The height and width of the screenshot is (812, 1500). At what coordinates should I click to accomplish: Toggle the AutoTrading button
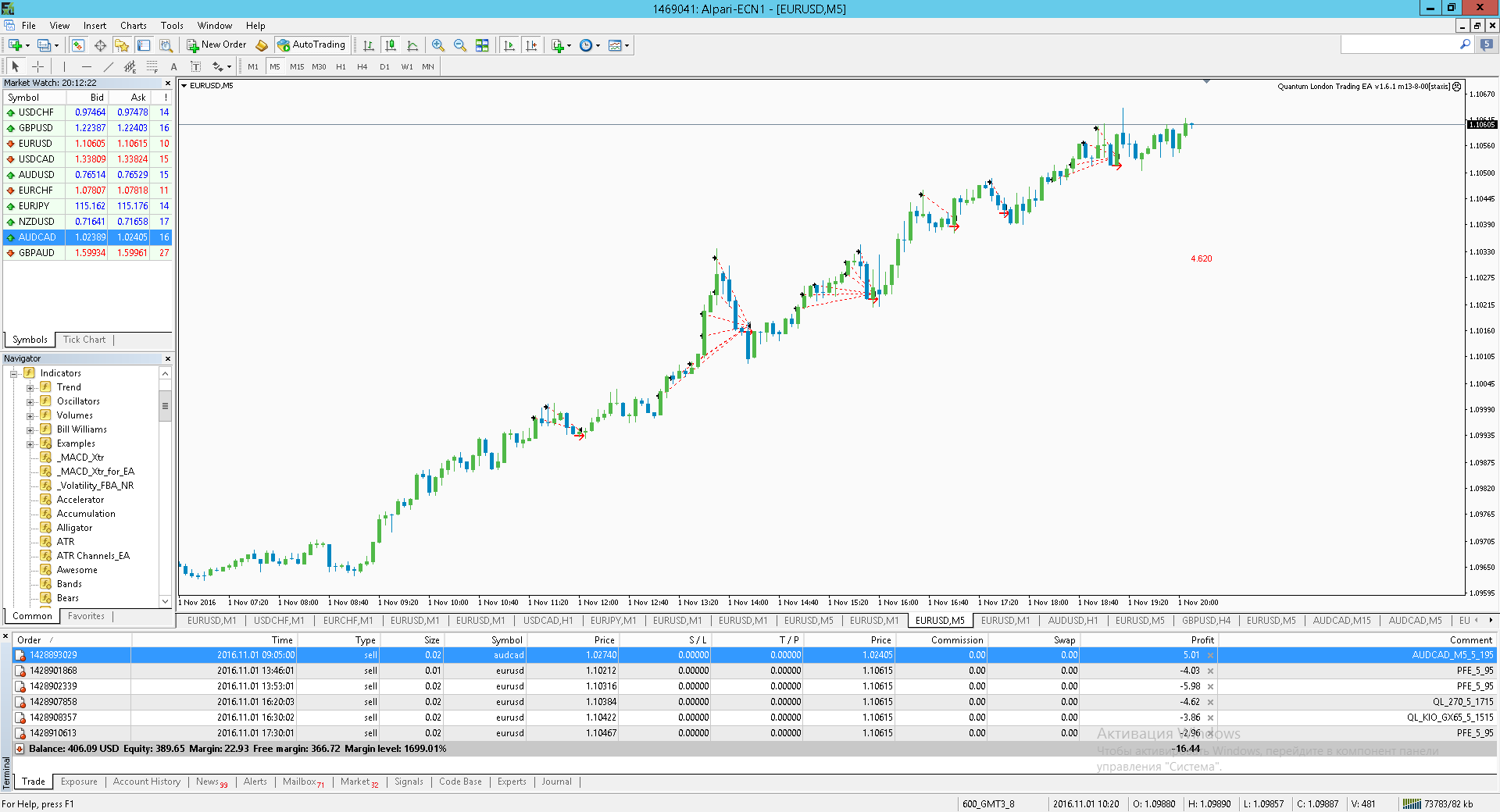point(312,45)
